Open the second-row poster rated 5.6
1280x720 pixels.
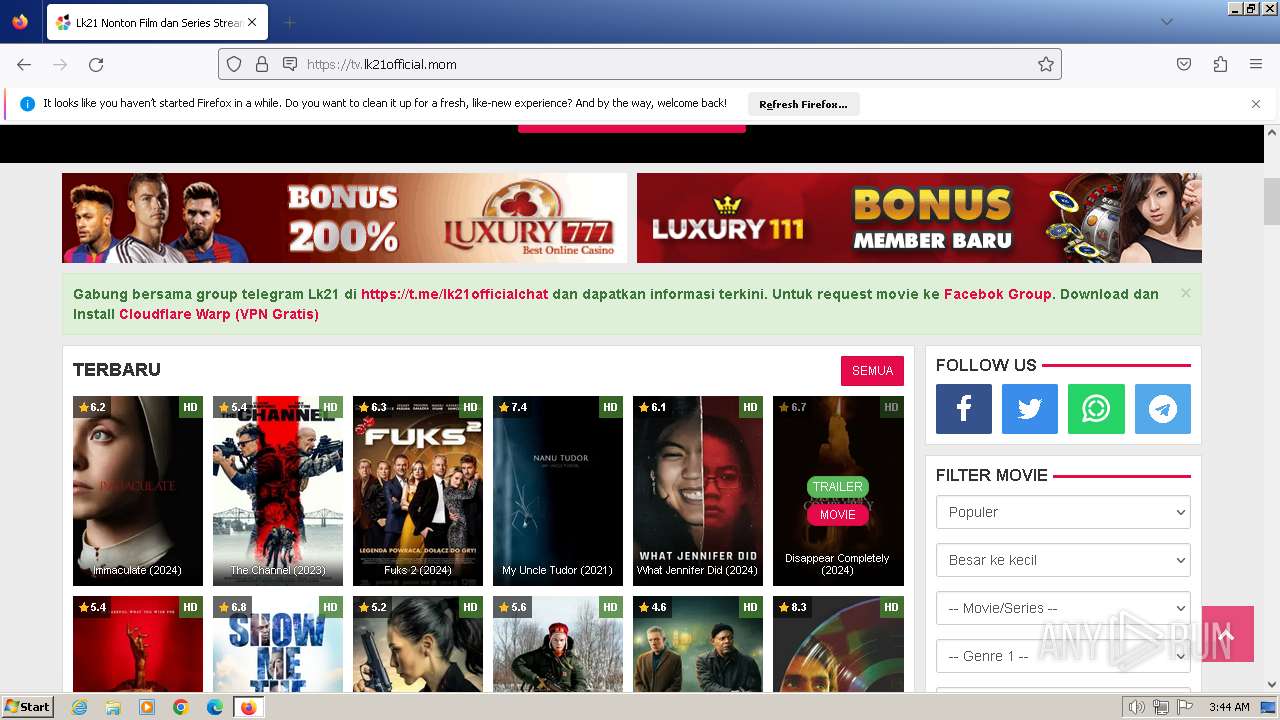point(558,644)
